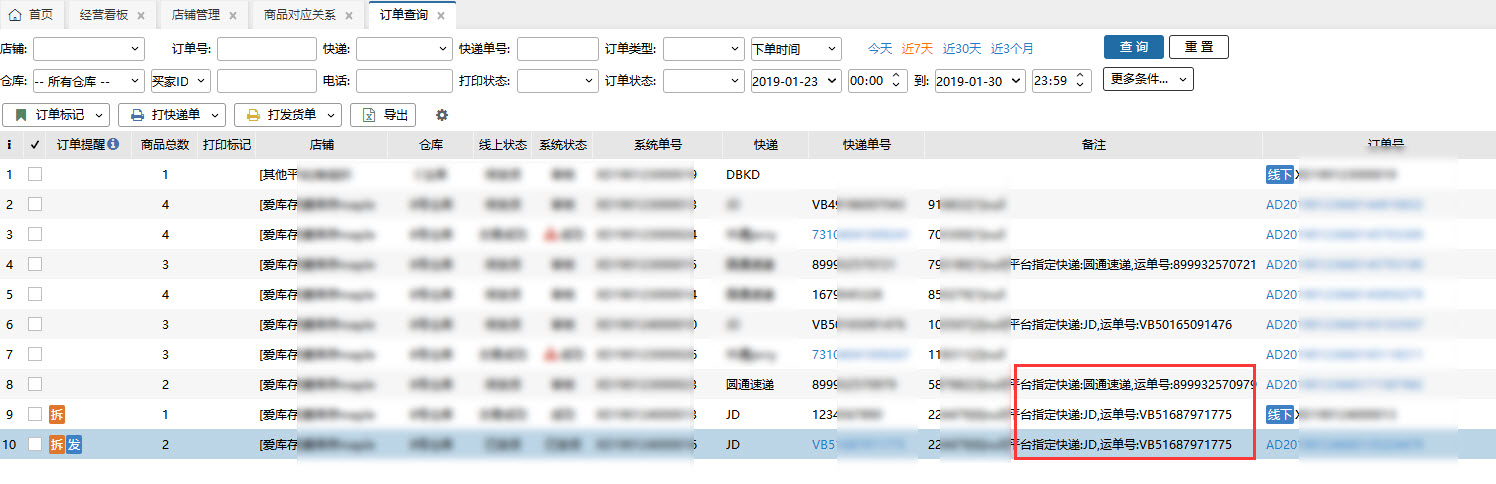
Task: Tick the checkbox for row 8
Action: pyautogui.click(x=35, y=384)
